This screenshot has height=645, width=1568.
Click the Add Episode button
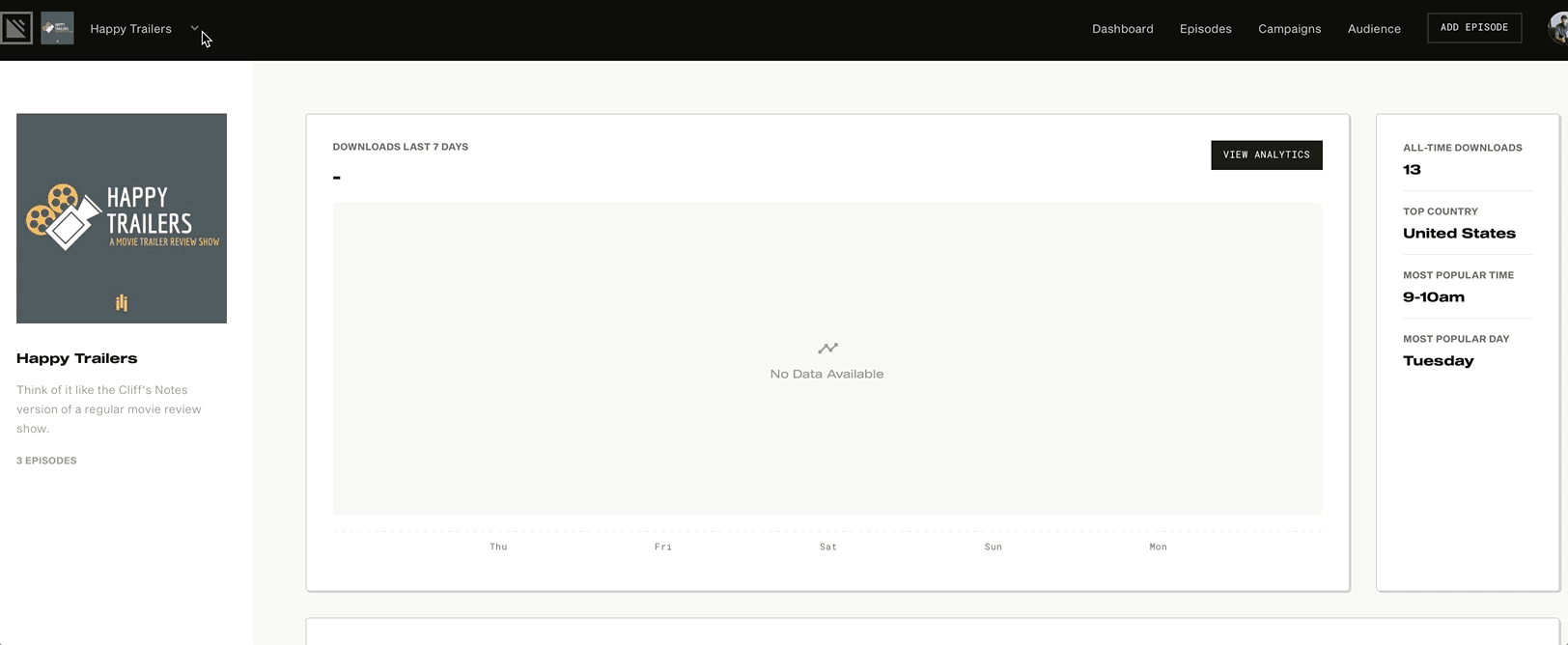tap(1473, 28)
